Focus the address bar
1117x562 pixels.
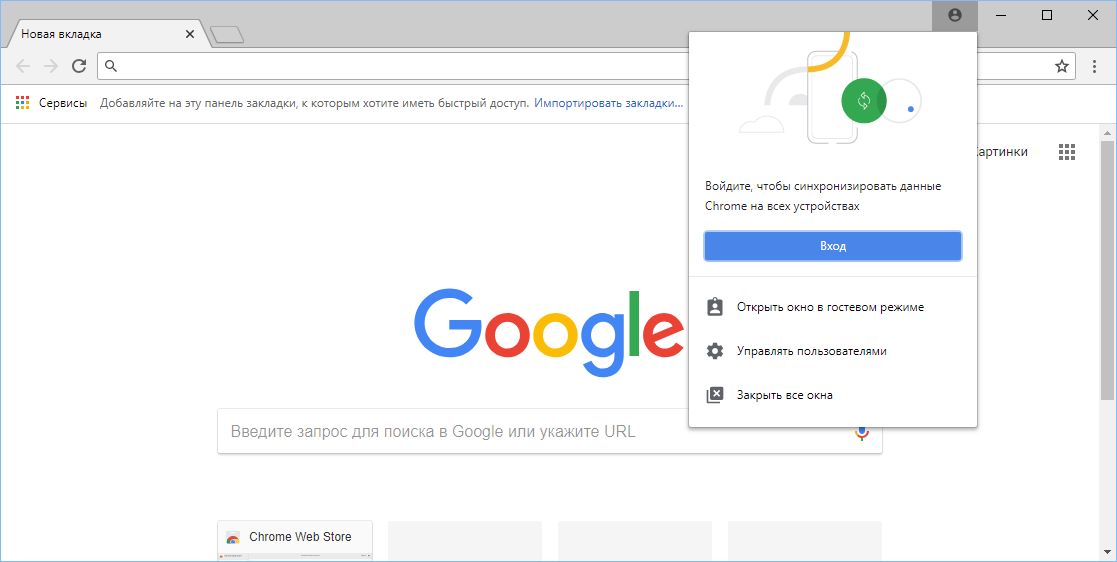click(584, 66)
